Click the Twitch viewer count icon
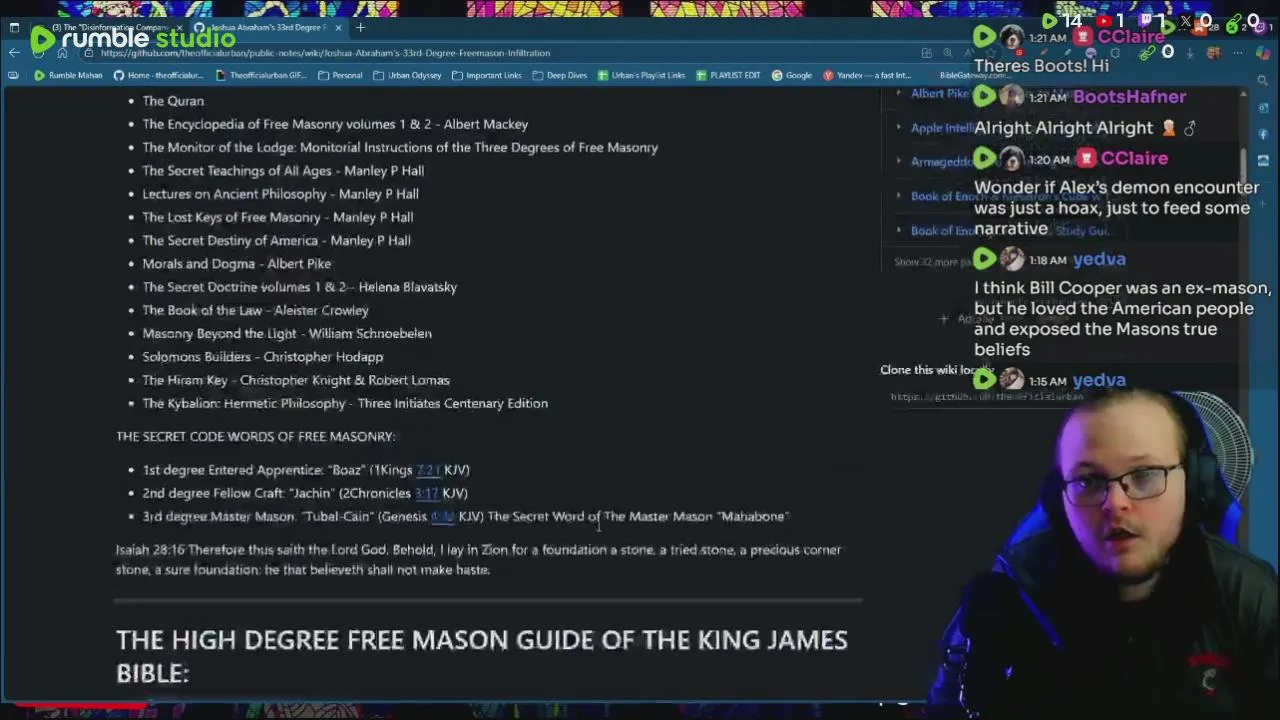1280x720 pixels. pos(1148,20)
